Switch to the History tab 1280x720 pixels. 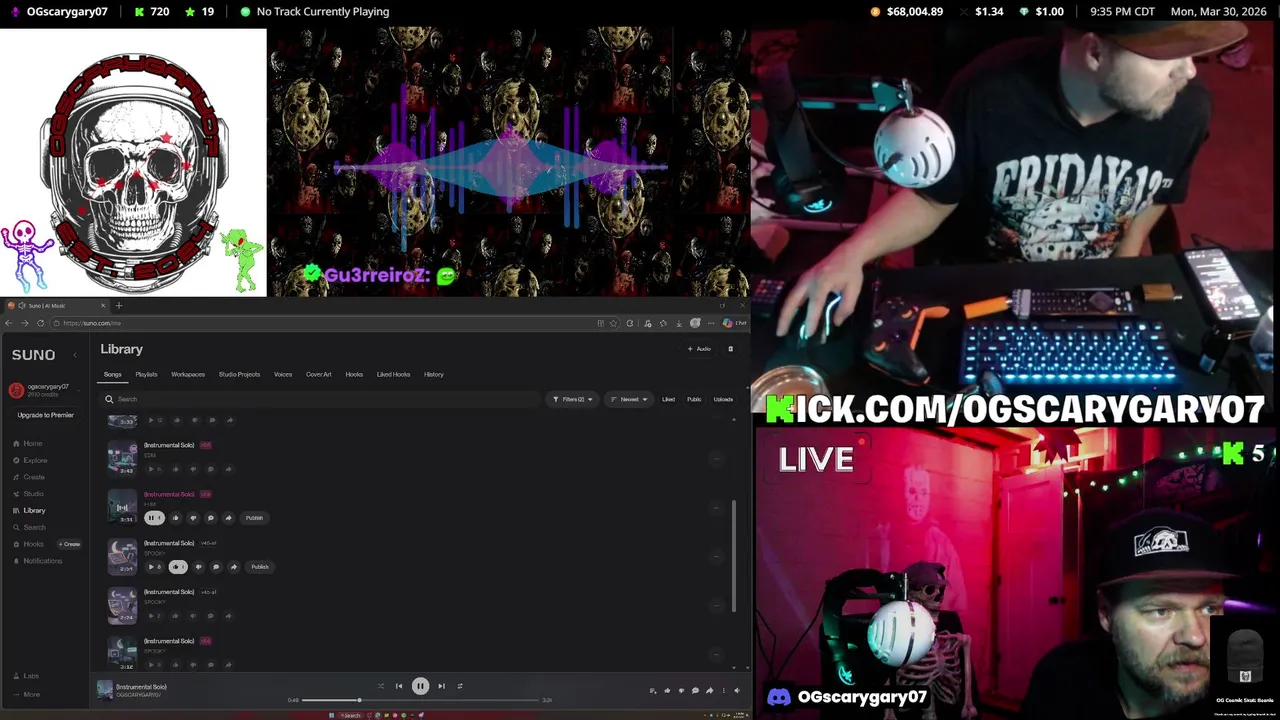[434, 374]
